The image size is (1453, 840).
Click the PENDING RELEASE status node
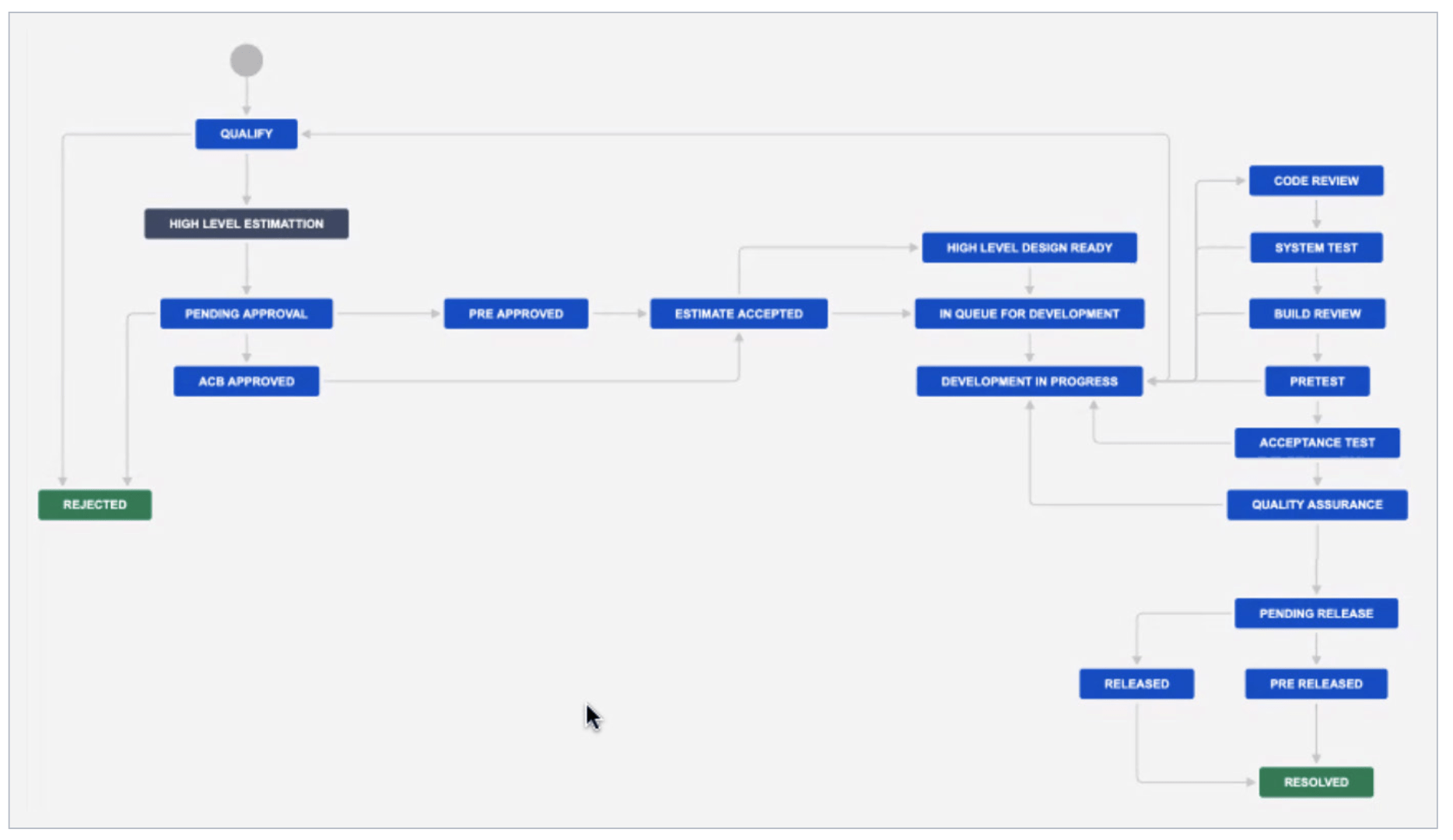click(x=1316, y=614)
